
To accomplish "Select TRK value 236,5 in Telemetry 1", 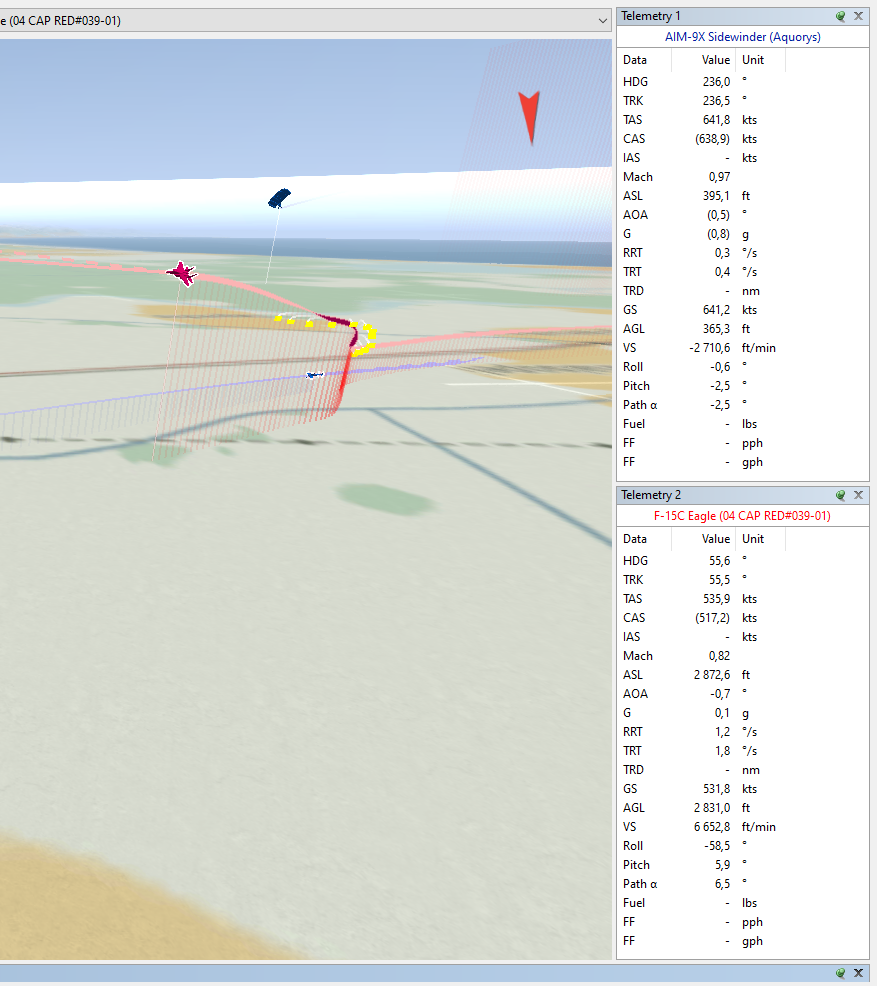I will coord(717,101).
